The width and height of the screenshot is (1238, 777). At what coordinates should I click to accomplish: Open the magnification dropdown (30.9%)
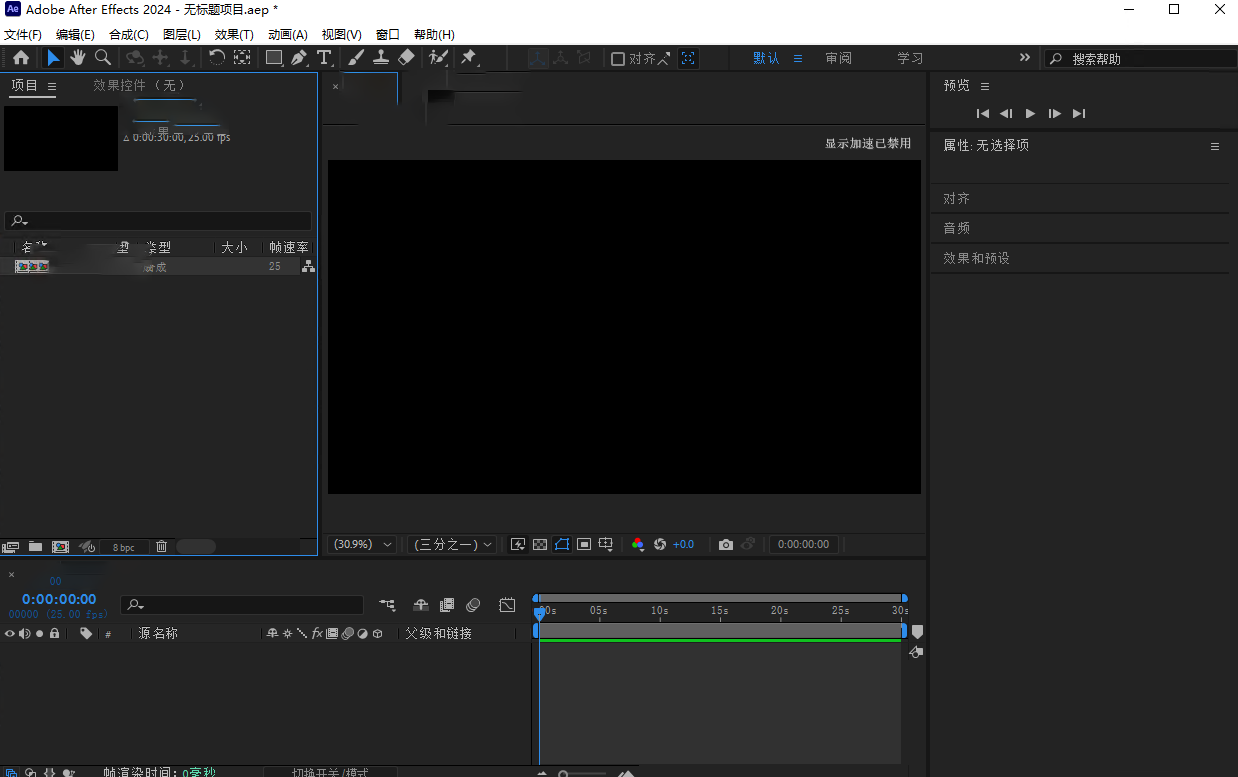(x=362, y=544)
